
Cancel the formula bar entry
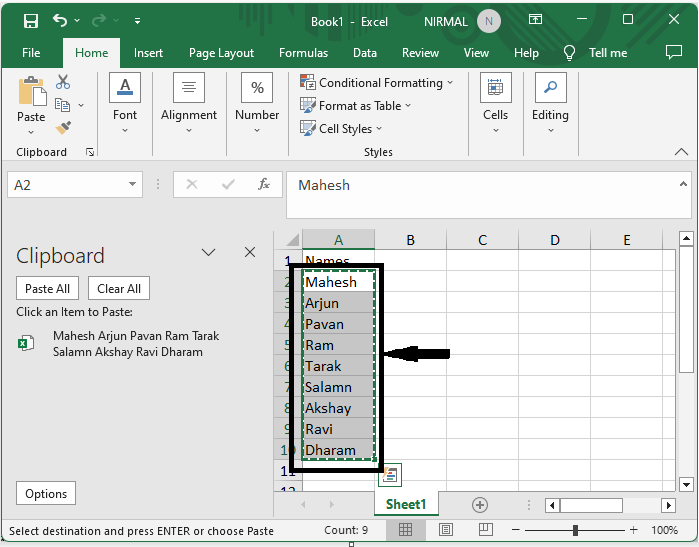pyautogui.click(x=192, y=184)
